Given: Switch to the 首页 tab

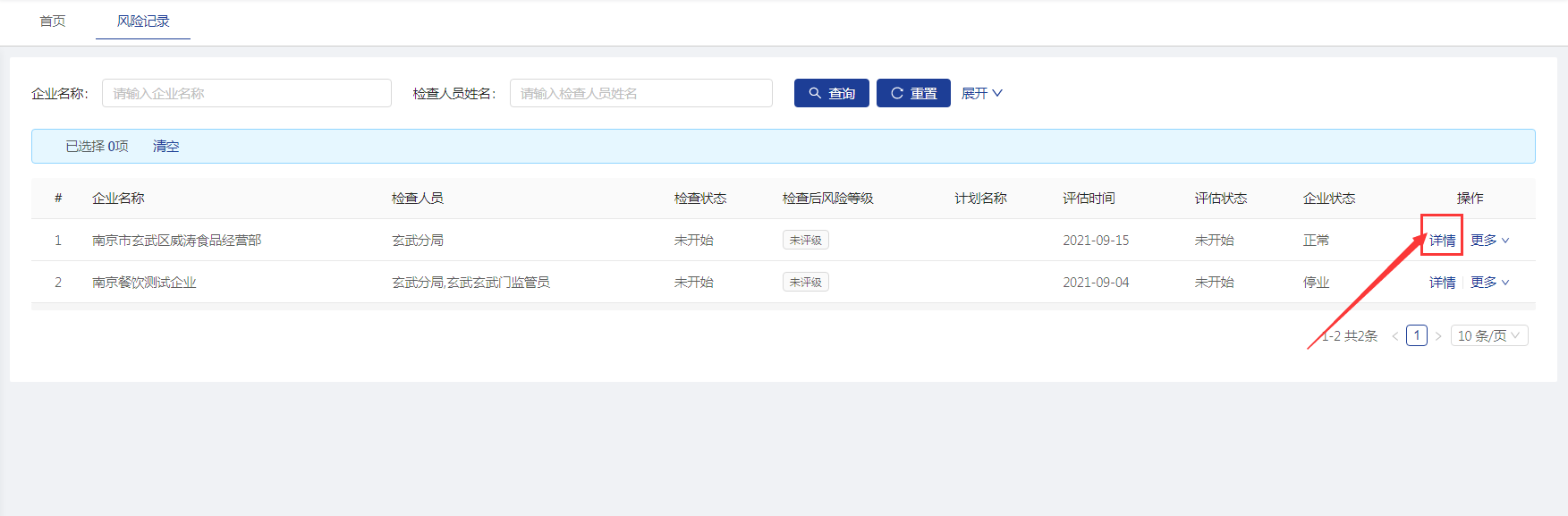Looking at the screenshot, I should pos(53,21).
